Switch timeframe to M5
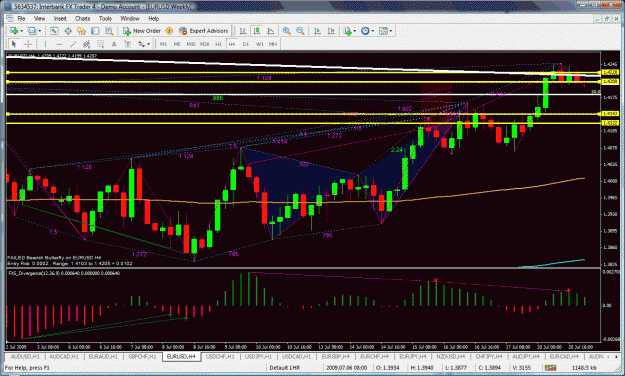625x376 pixels. tap(177, 44)
